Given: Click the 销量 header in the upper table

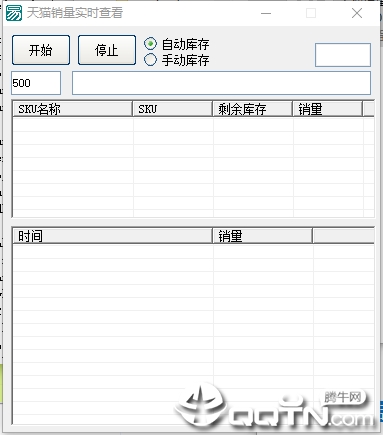Looking at the screenshot, I should pyautogui.click(x=327, y=109).
